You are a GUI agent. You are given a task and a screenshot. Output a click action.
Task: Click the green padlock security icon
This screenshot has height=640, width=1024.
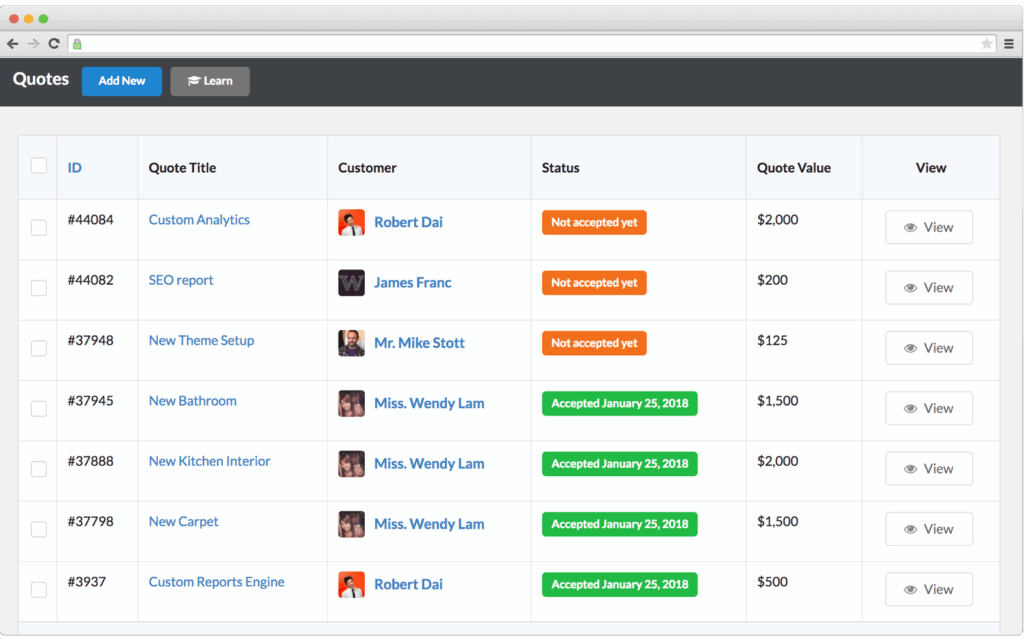tap(77, 44)
